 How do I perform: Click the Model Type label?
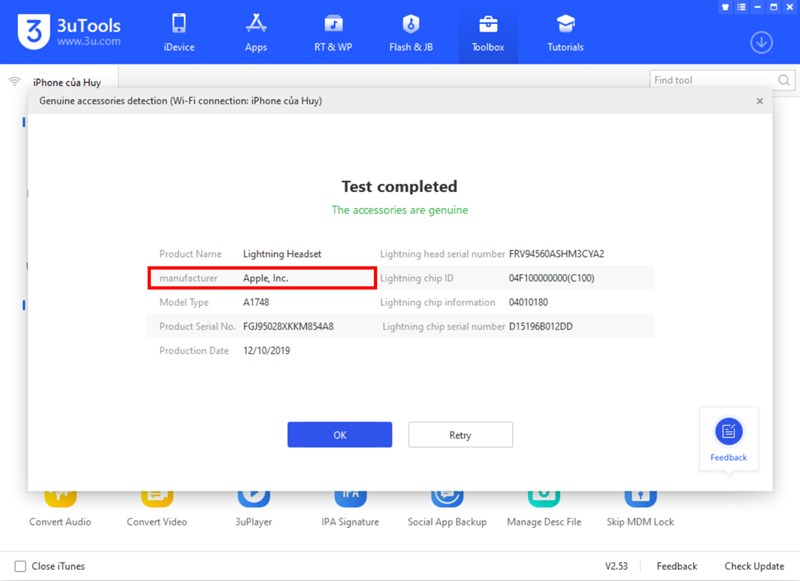tap(184, 302)
